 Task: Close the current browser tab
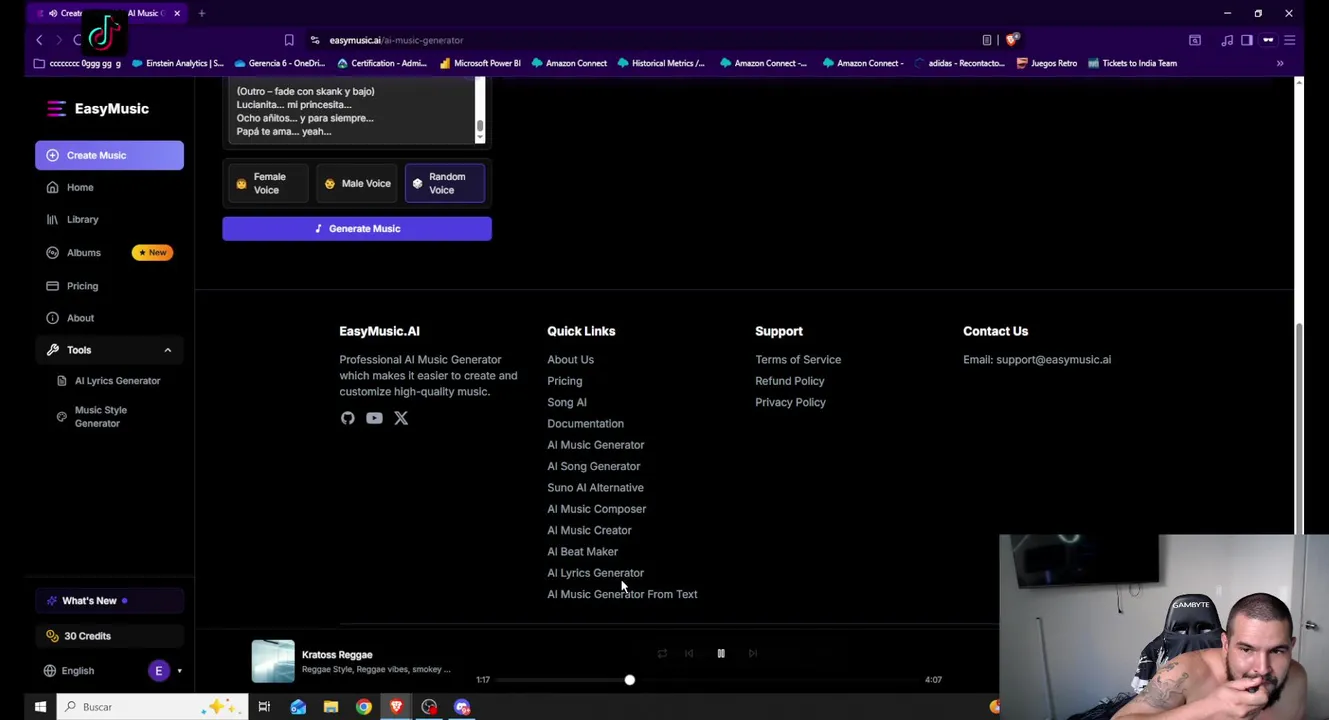[x=177, y=13]
